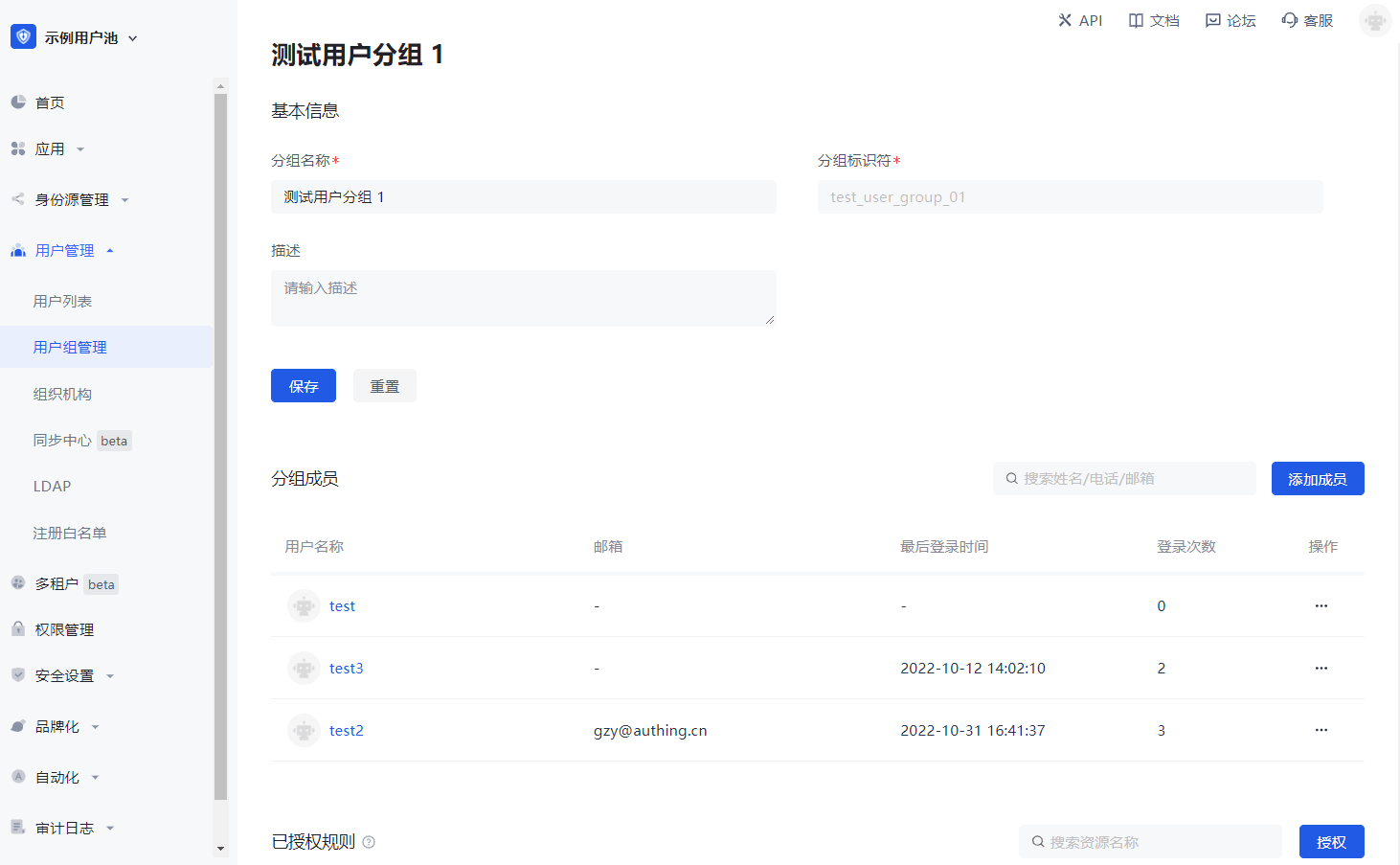Image resolution: width=1400 pixels, height=865 pixels.
Task: Click the 描述 description text area
Action: (x=523, y=298)
